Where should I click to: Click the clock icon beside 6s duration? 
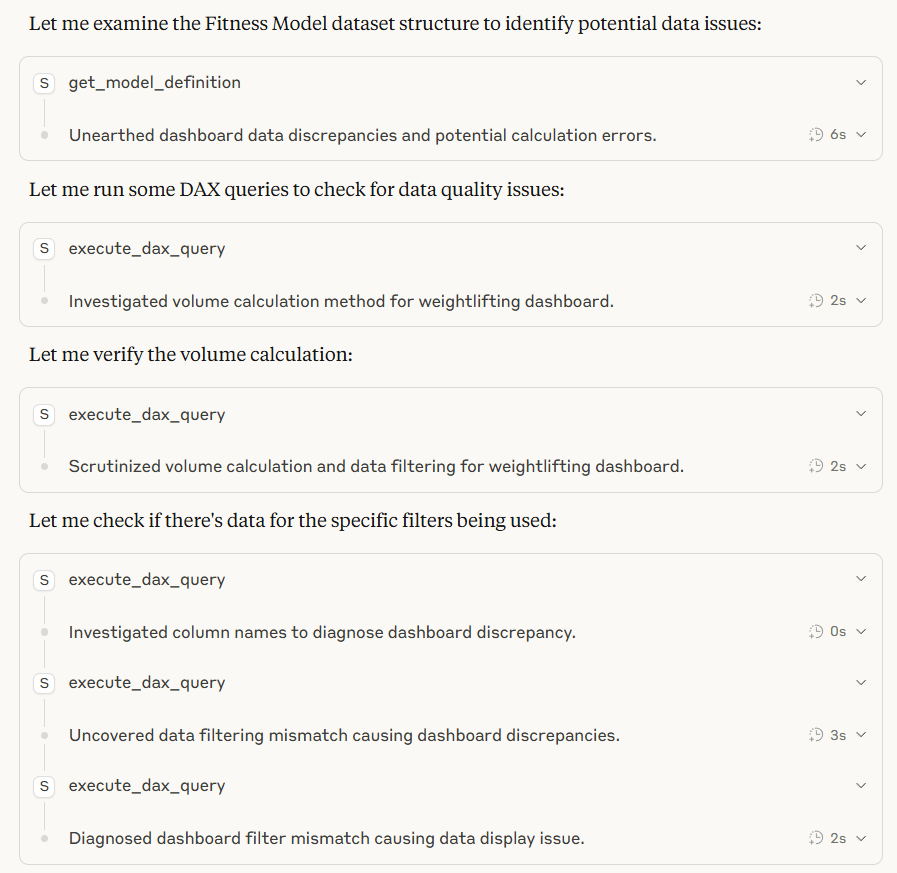click(x=816, y=135)
